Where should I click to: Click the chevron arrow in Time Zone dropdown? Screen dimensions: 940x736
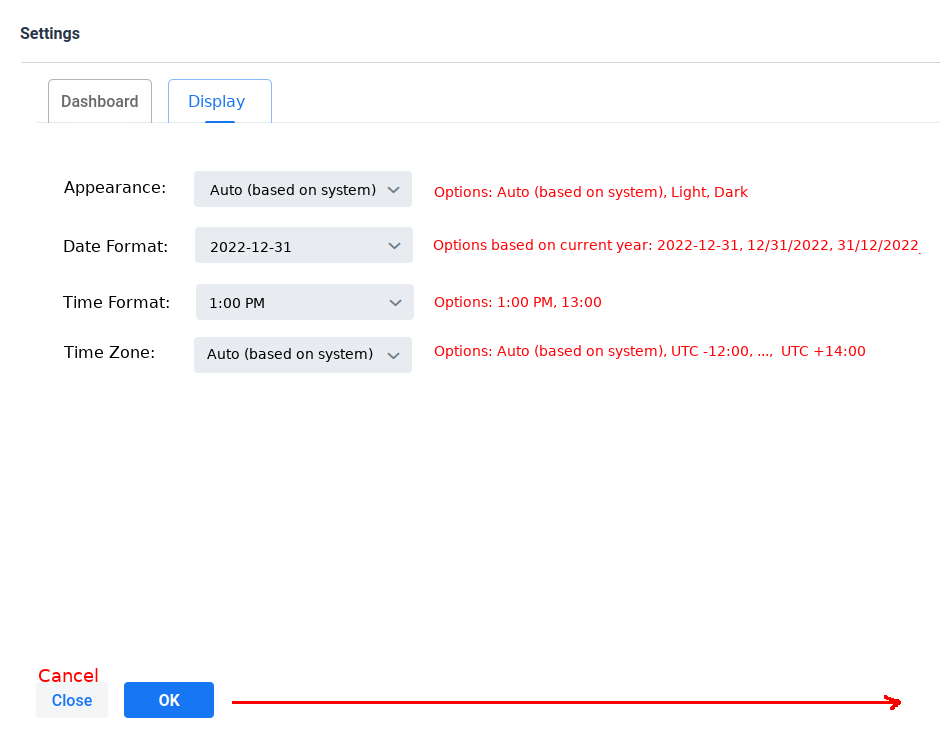point(393,354)
